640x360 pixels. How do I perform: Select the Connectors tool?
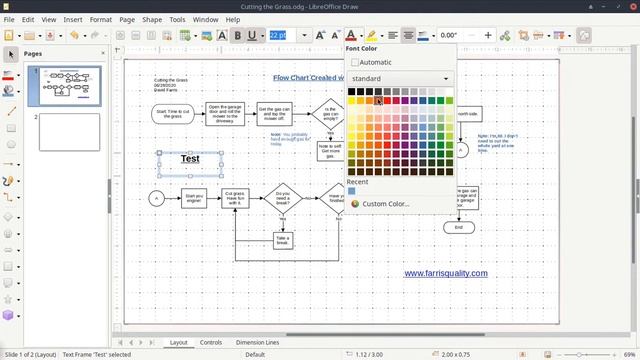[8, 198]
